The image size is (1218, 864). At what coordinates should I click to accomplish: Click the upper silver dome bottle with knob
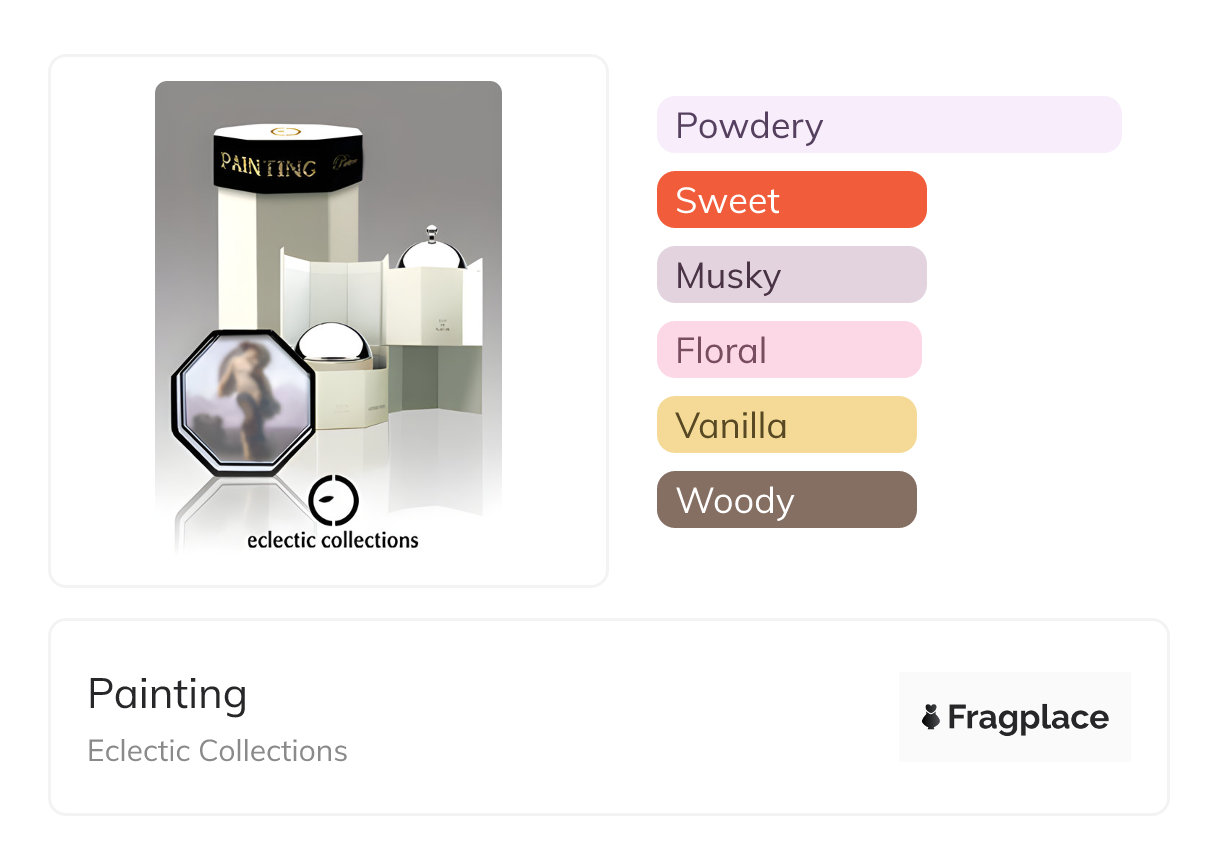tap(431, 250)
